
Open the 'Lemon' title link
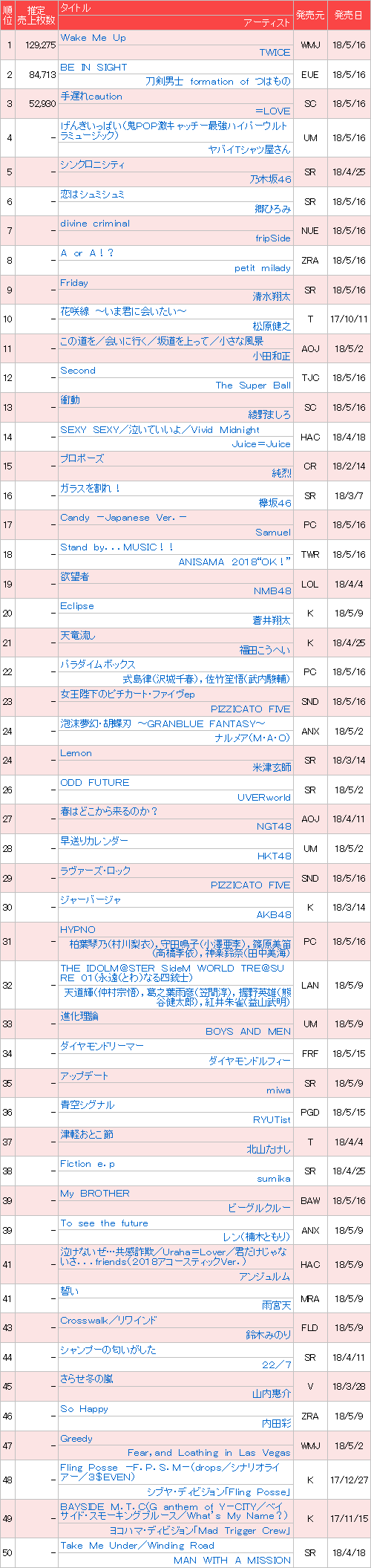point(76,753)
